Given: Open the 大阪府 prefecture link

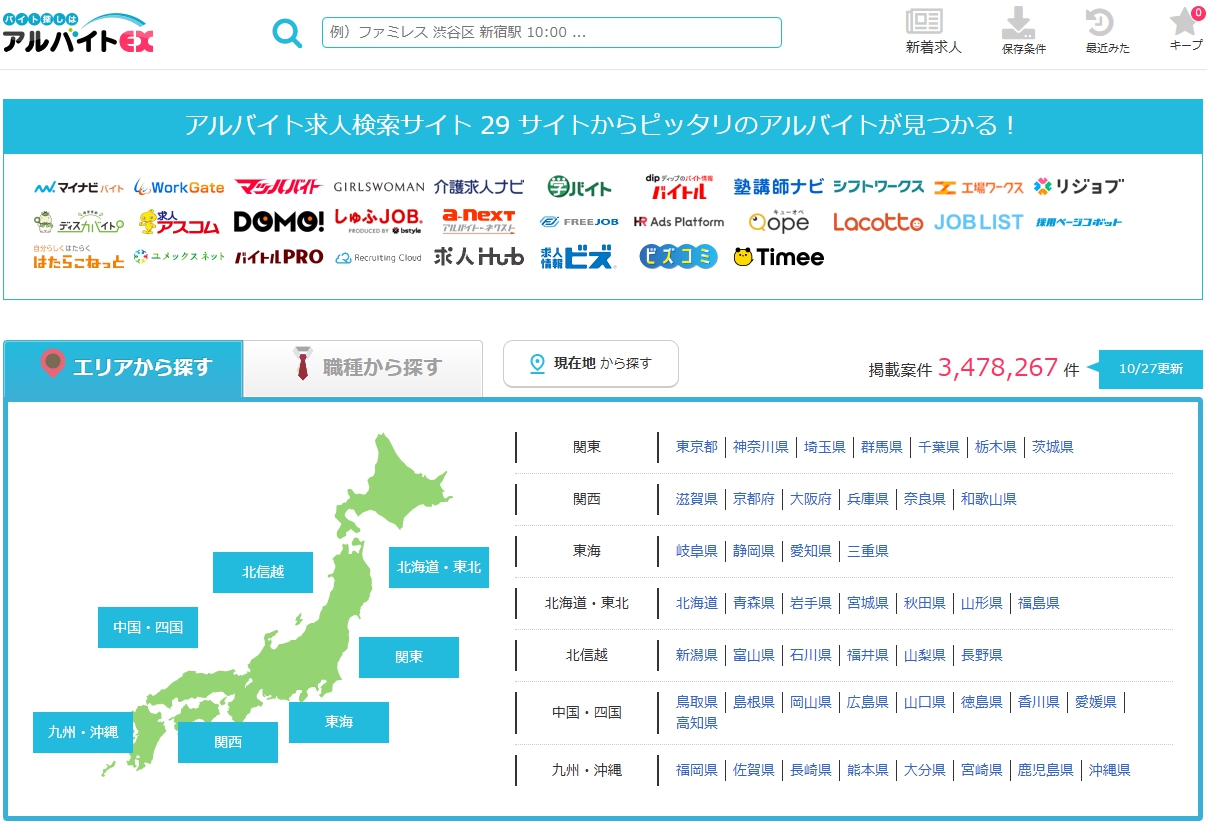Looking at the screenshot, I should point(811,499).
